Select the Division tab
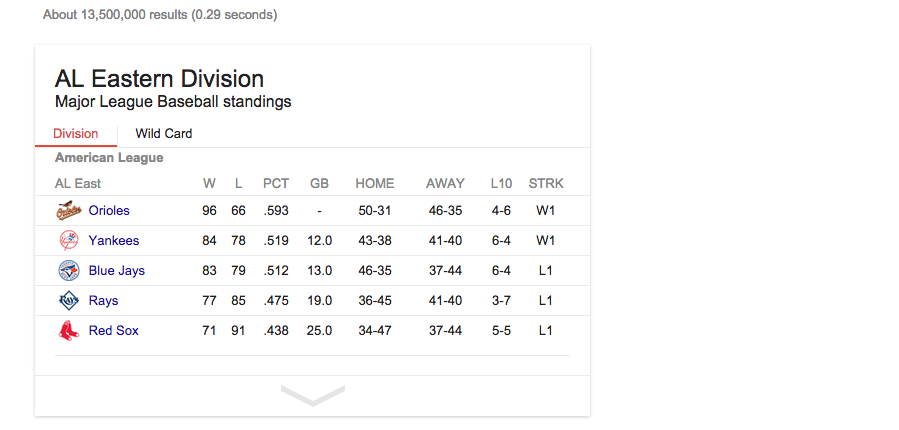The height and width of the screenshot is (430, 899). pyautogui.click(x=76, y=134)
